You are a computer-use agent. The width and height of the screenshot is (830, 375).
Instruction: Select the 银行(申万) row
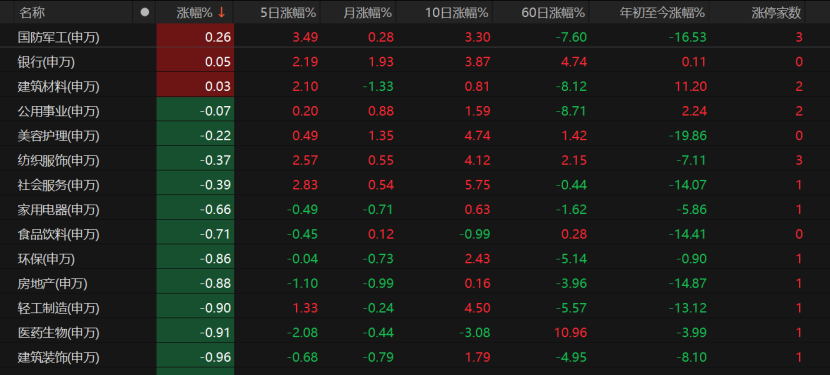(415, 62)
